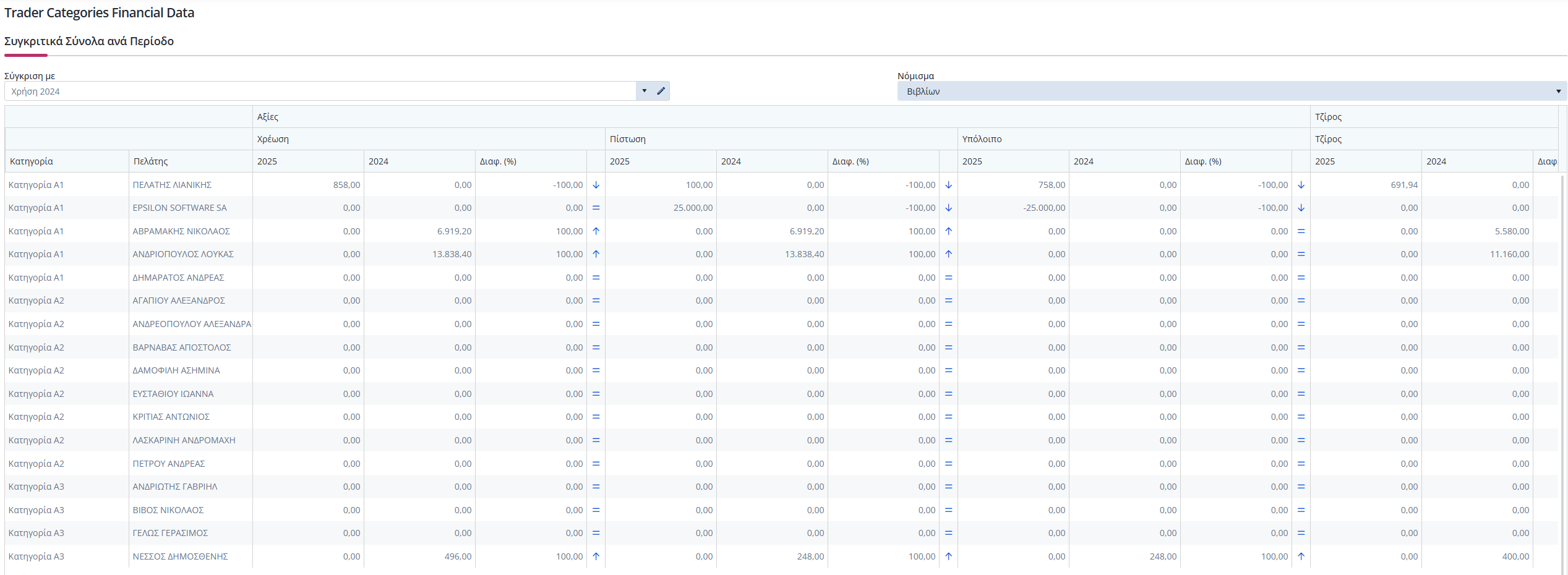1568x575 pixels.
Task: Click Υπόλοιπο down arrow for ΠΕΛΑΤΗΣ ΛΙΑΝΙΚΗΣ
Action: click(1301, 185)
